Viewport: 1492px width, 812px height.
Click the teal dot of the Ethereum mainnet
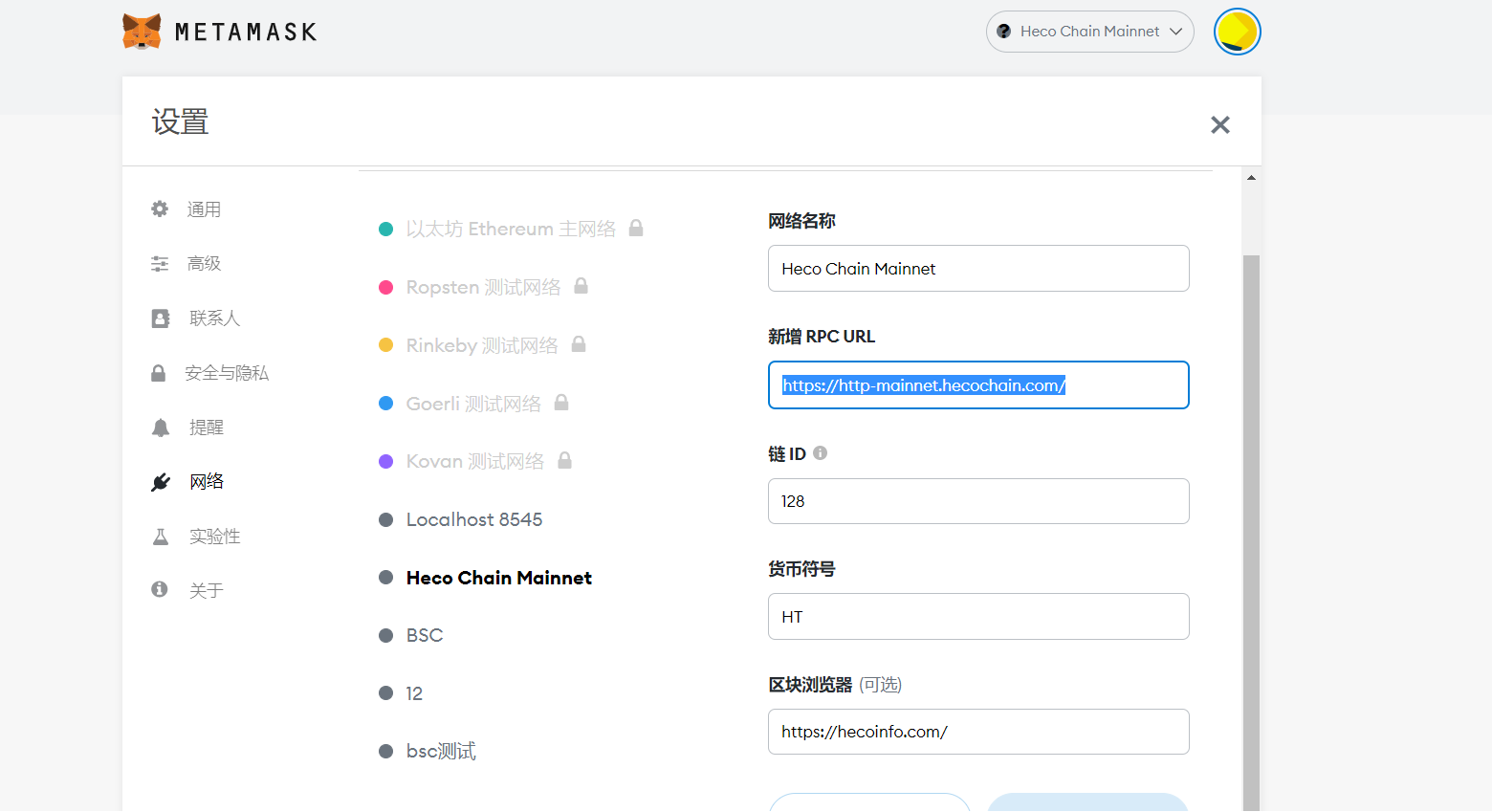[386, 229]
